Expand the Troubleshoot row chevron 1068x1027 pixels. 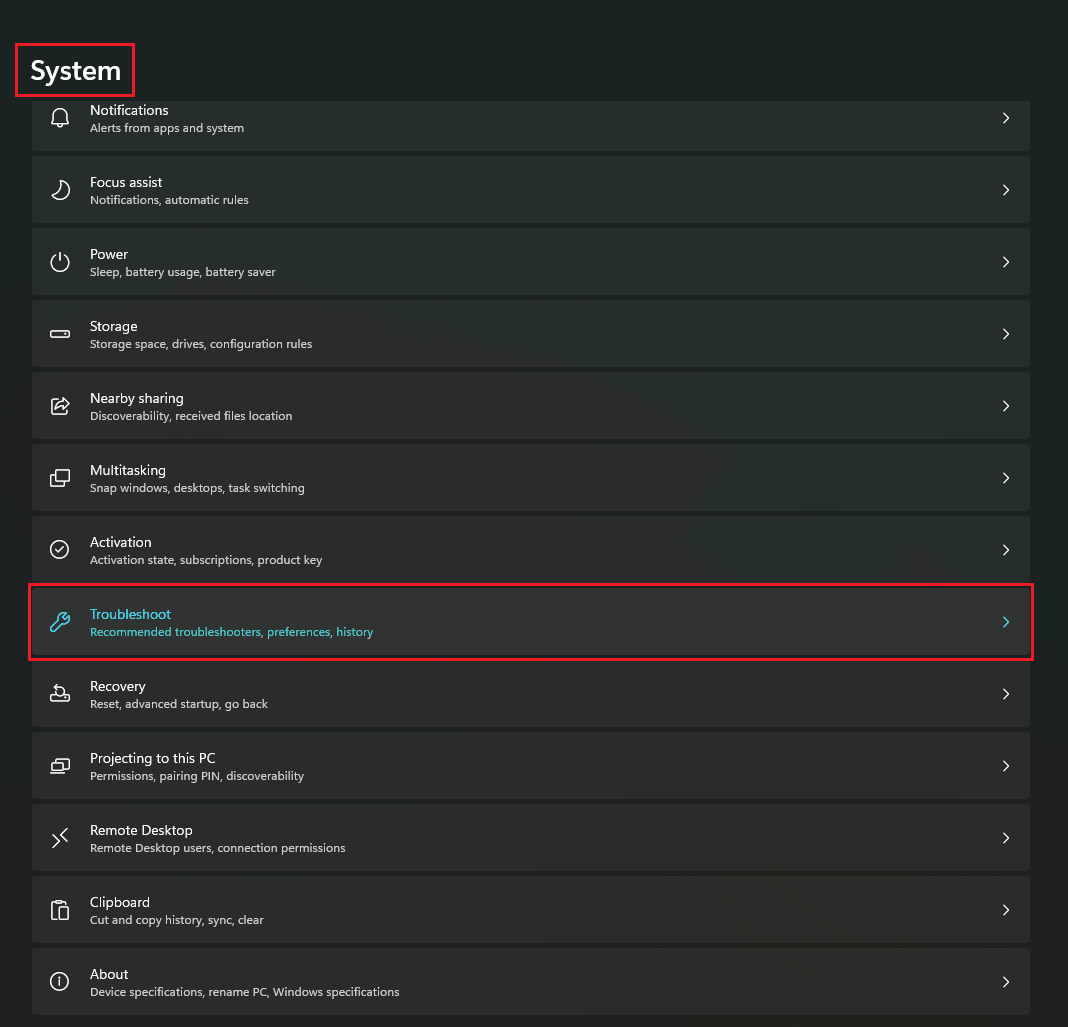point(1006,621)
